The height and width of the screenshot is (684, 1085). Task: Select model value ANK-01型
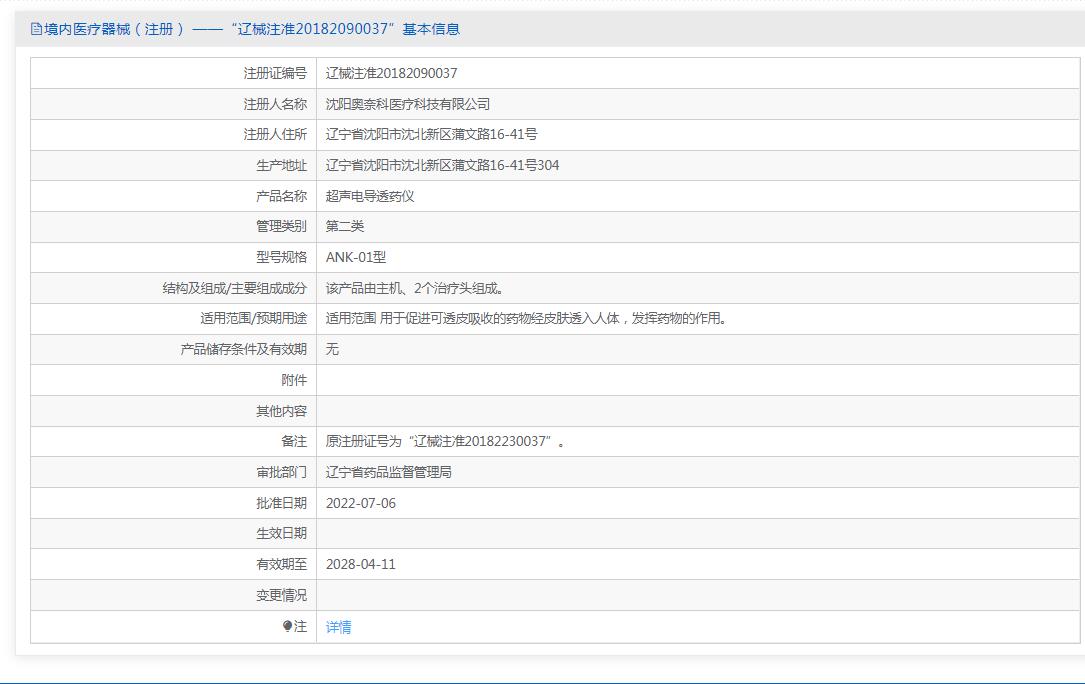click(356, 258)
